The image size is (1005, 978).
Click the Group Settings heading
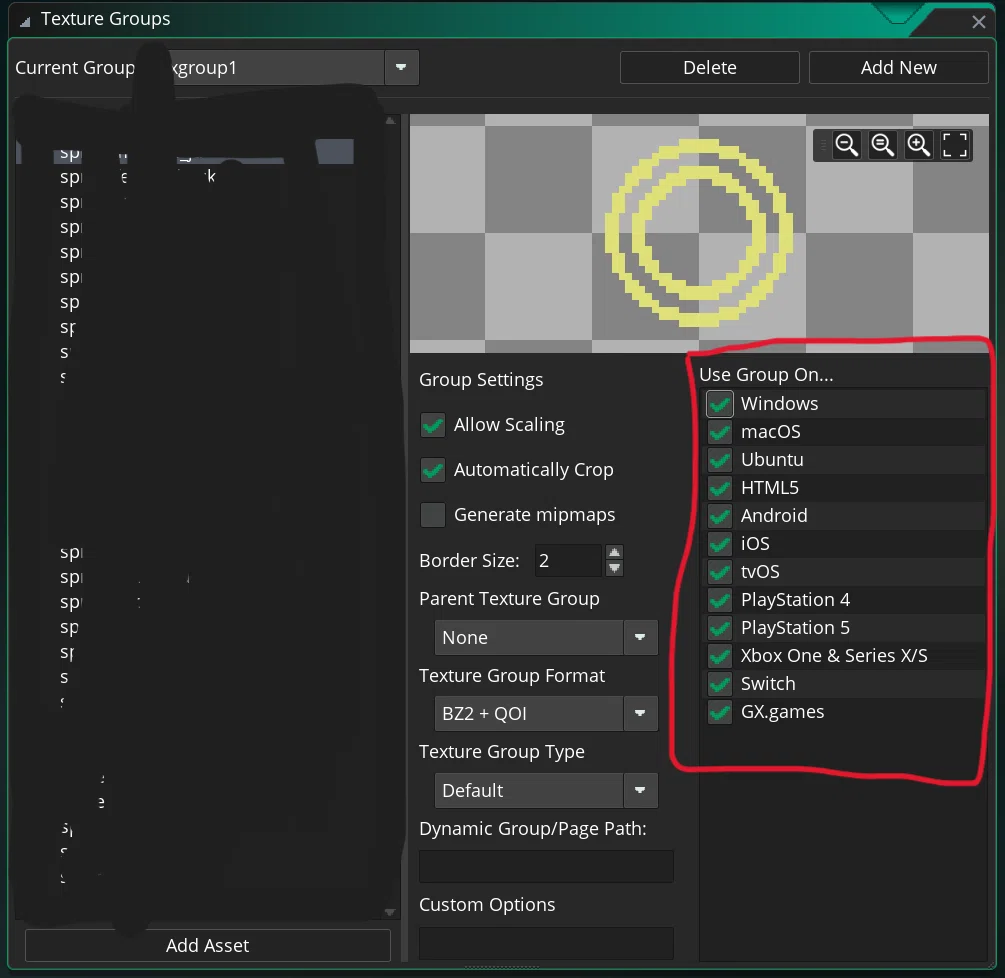pos(481,380)
